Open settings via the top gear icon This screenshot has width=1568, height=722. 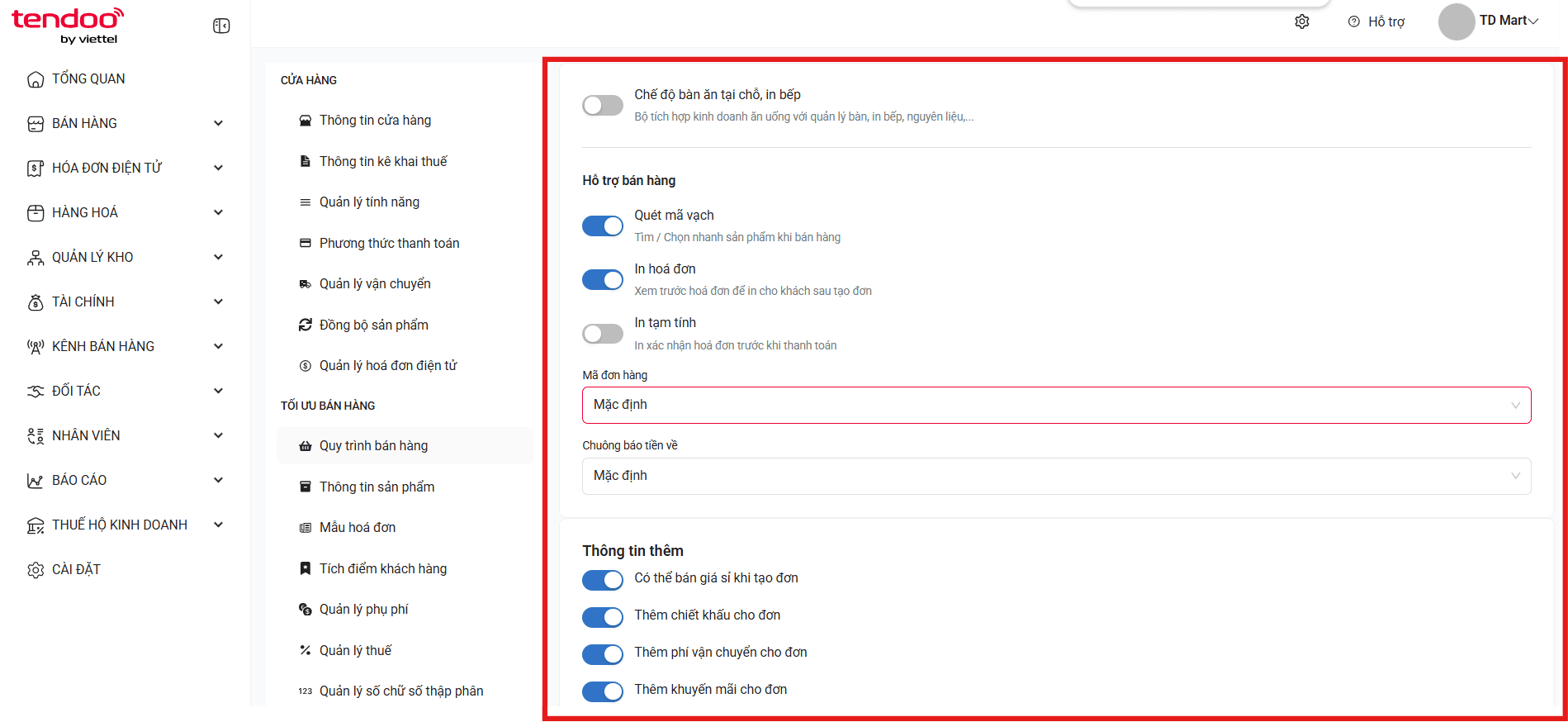click(1302, 21)
